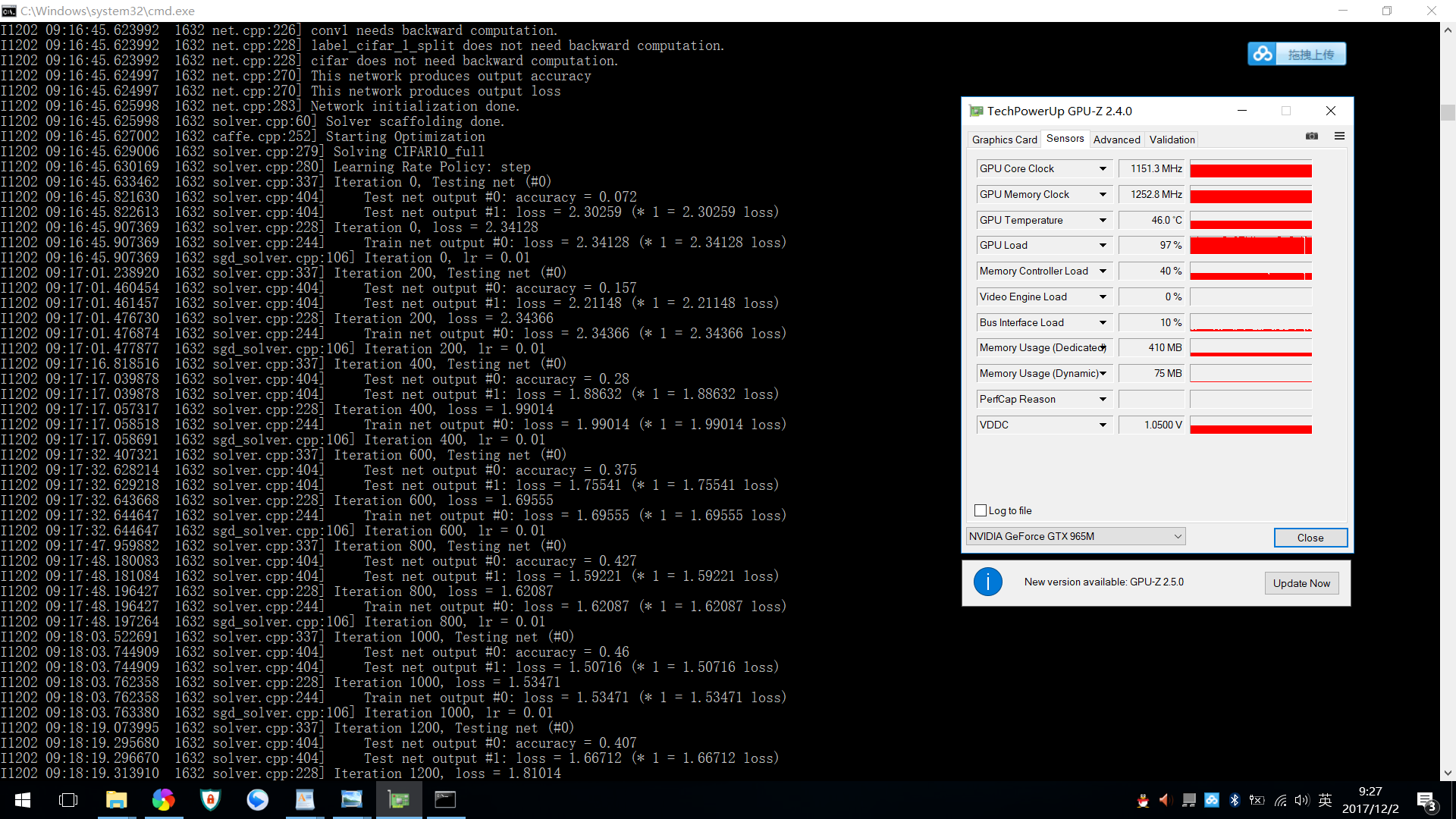This screenshot has height=819, width=1456.
Task: Switch to the Graphics Card tab
Action: point(1004,140)
